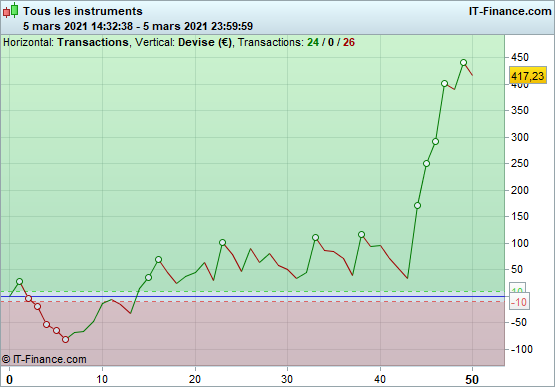Select the green marker near 400 at transaction 47
Screen dimensions: 555x387
[x=445, y=84]
